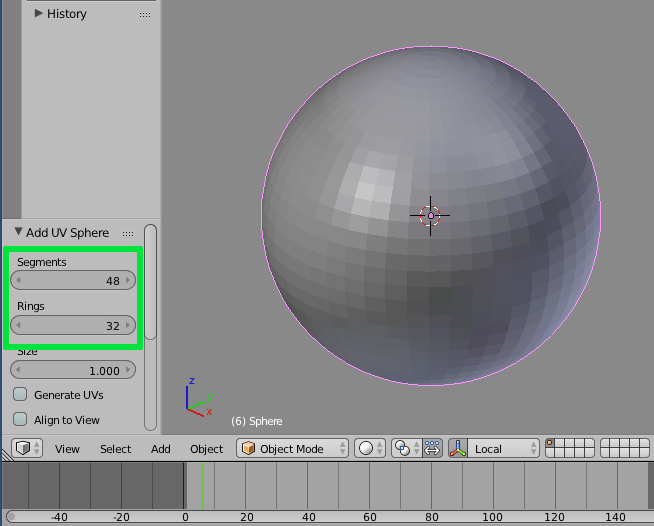This screenshot has width=654, height=526.
Task: Select the Sphere object in viewport
Action: (431, 216)
